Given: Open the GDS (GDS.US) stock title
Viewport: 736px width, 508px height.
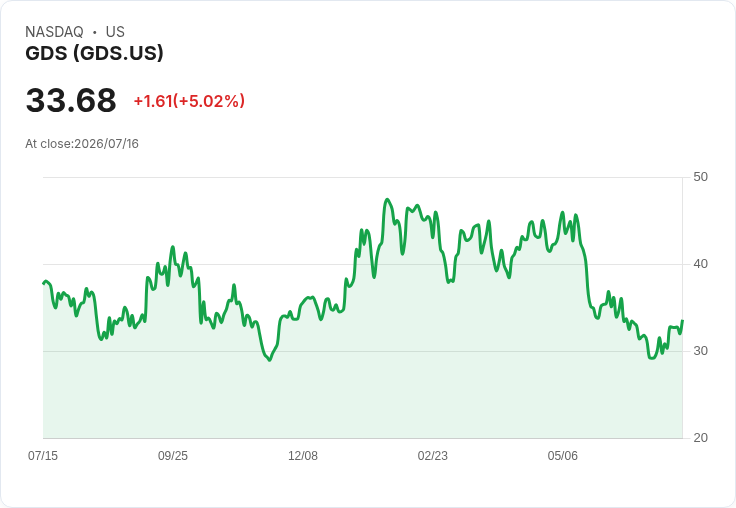Looking at the screenshot, I should pos(94,53).
